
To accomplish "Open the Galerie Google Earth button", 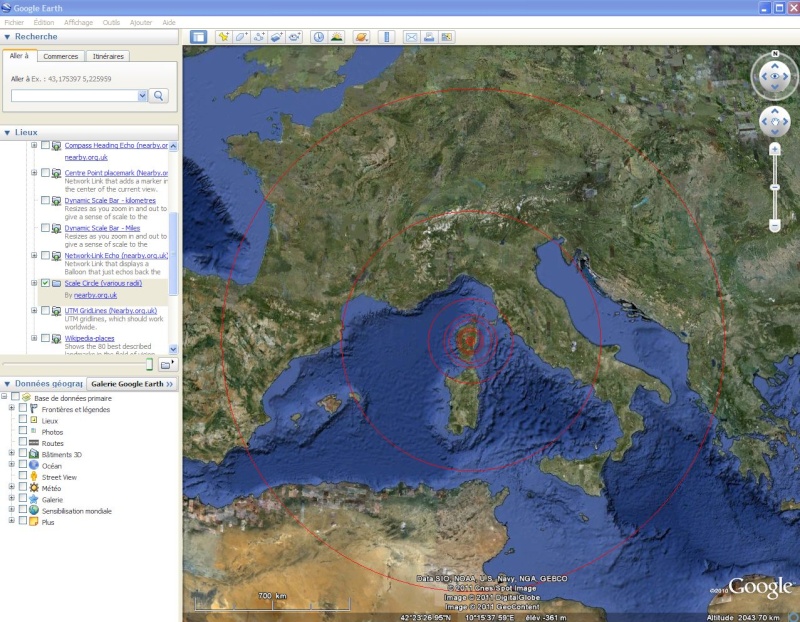I will point(132,384).
